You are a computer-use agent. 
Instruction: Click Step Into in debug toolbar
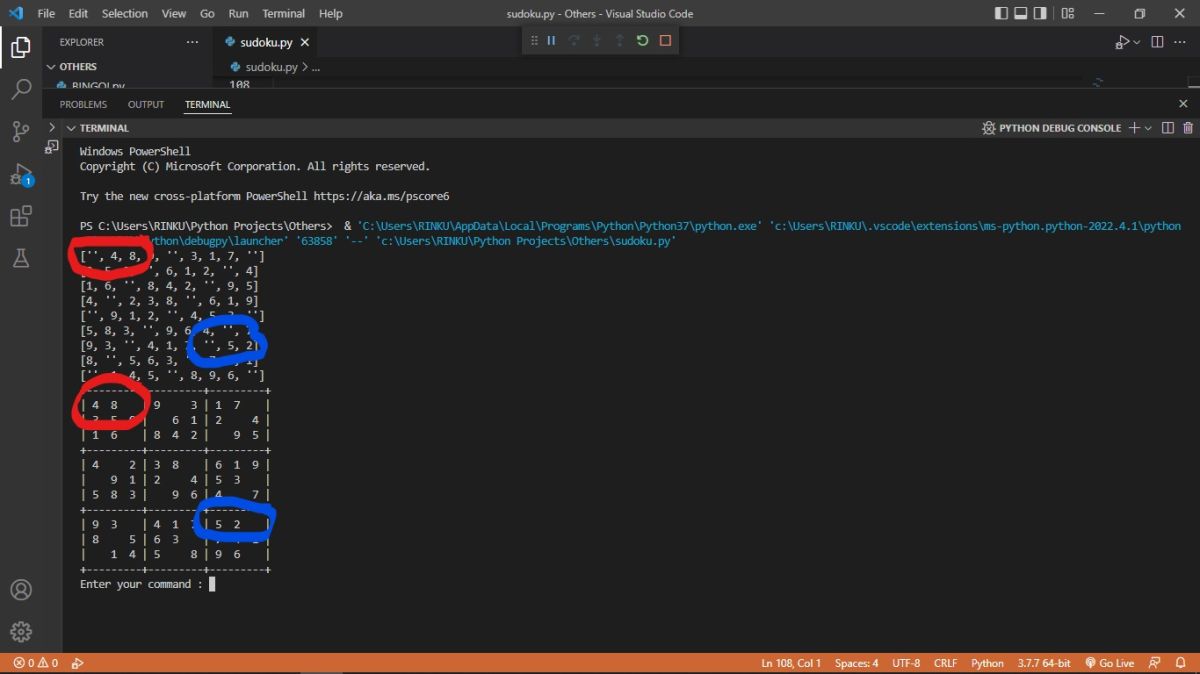pyautogui.click(x=597, y=41)
